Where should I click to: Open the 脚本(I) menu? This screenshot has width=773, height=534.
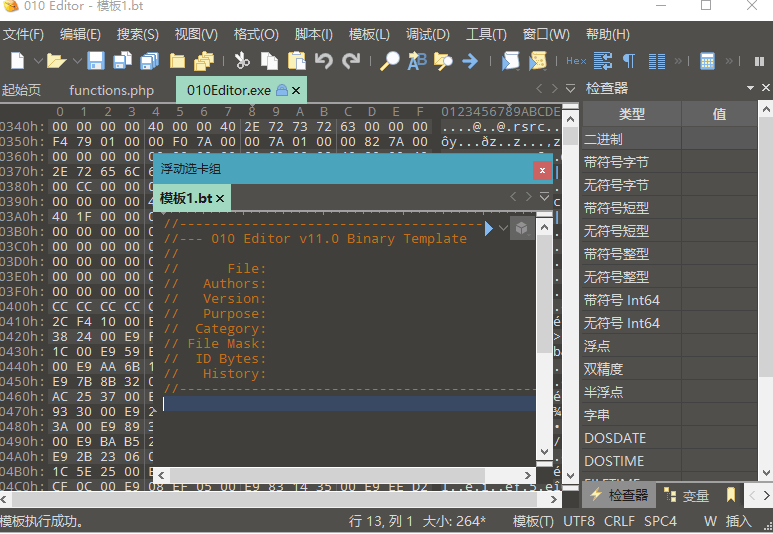coord(314,35)
